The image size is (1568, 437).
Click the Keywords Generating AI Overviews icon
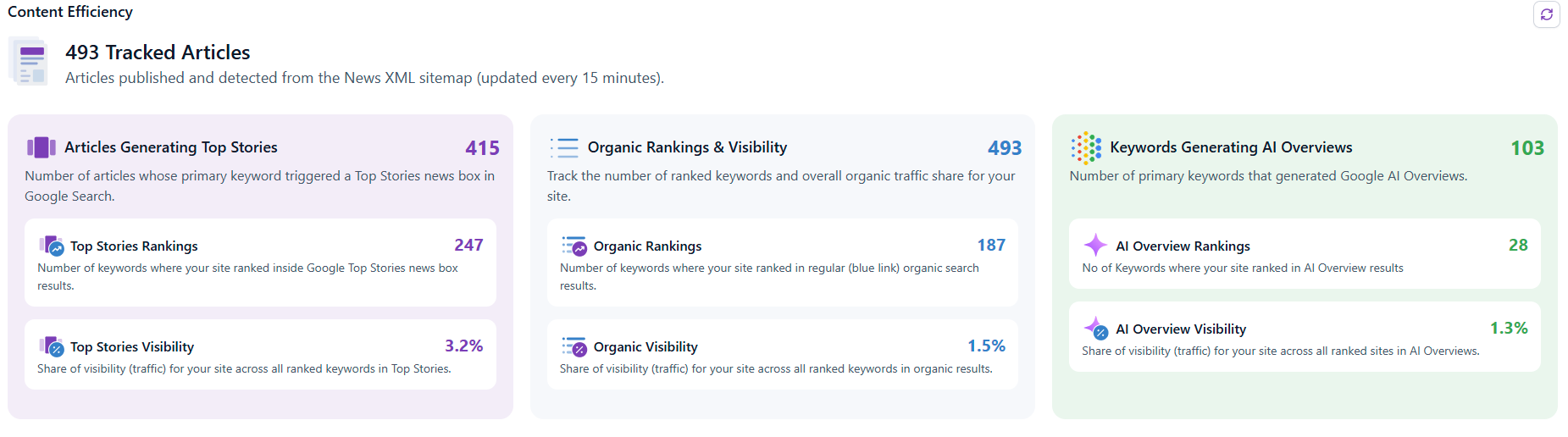(x=1085, y=148)
